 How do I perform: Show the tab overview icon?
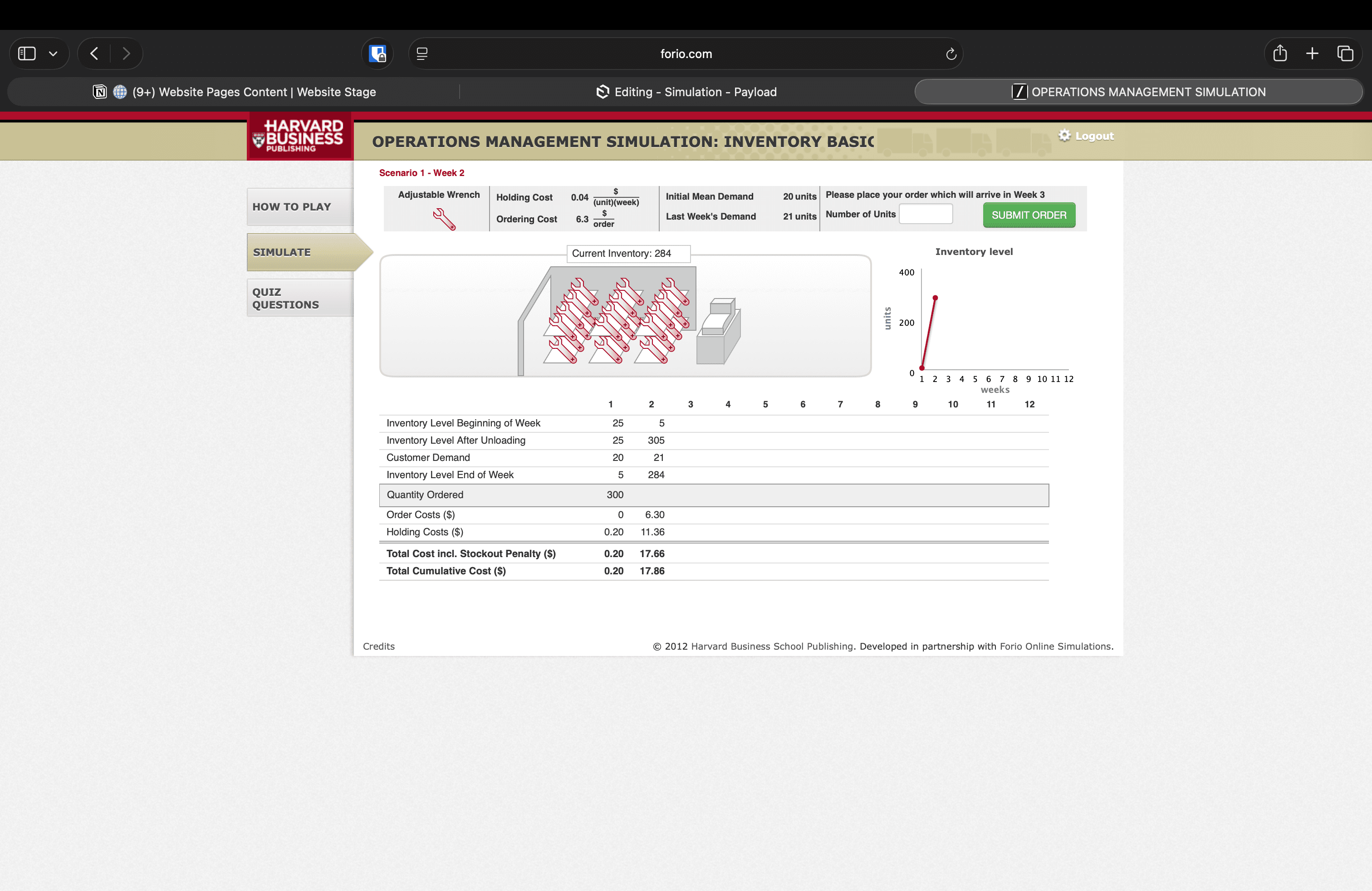(1345, 54)
